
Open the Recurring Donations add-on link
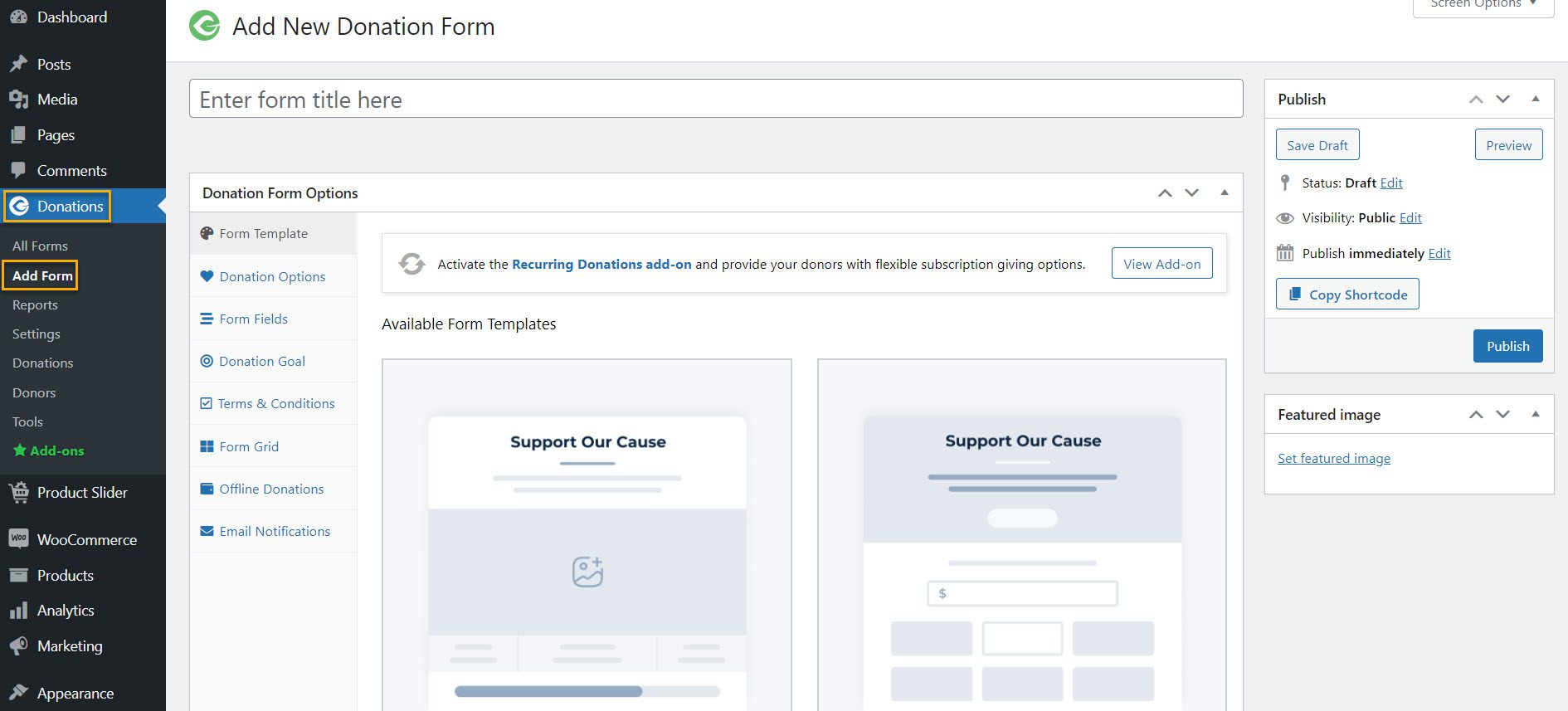(x=601, y=264)
